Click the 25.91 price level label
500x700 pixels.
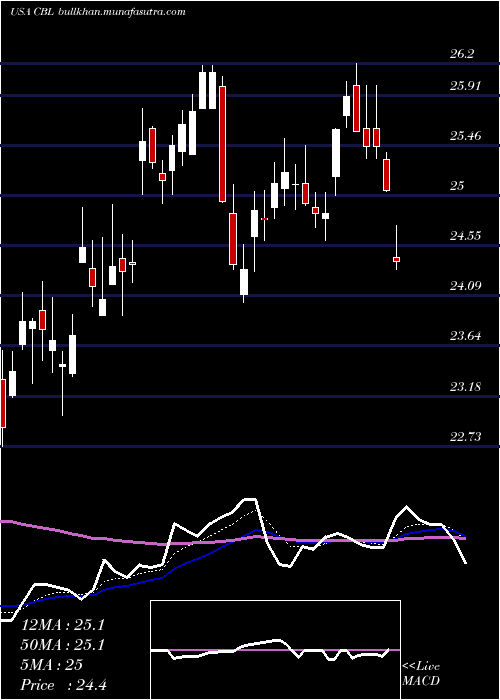point(465,85)
